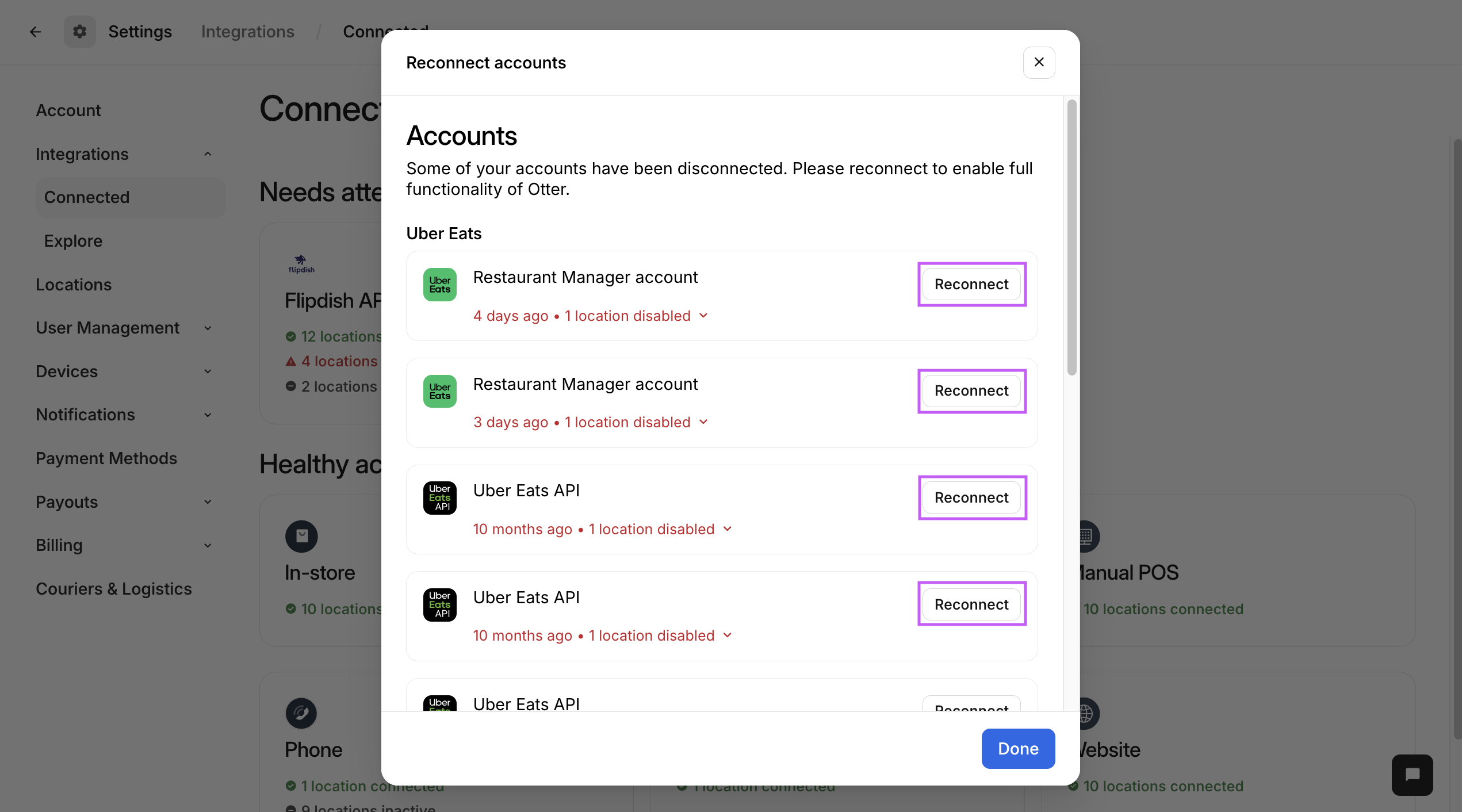Reconnect the first Restaurant Manager account

pyautogui.click(x=971, y=284)
